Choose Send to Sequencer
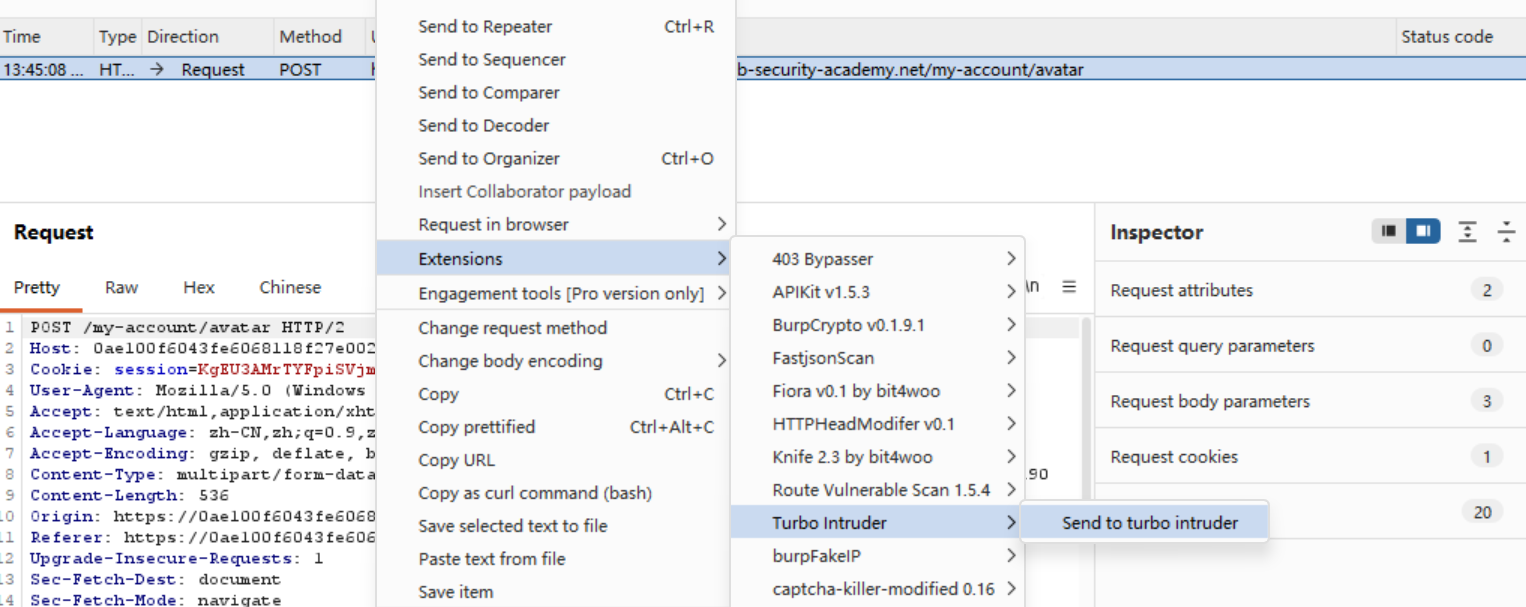The image size is (1526, 607). click(x=555, y=60)
